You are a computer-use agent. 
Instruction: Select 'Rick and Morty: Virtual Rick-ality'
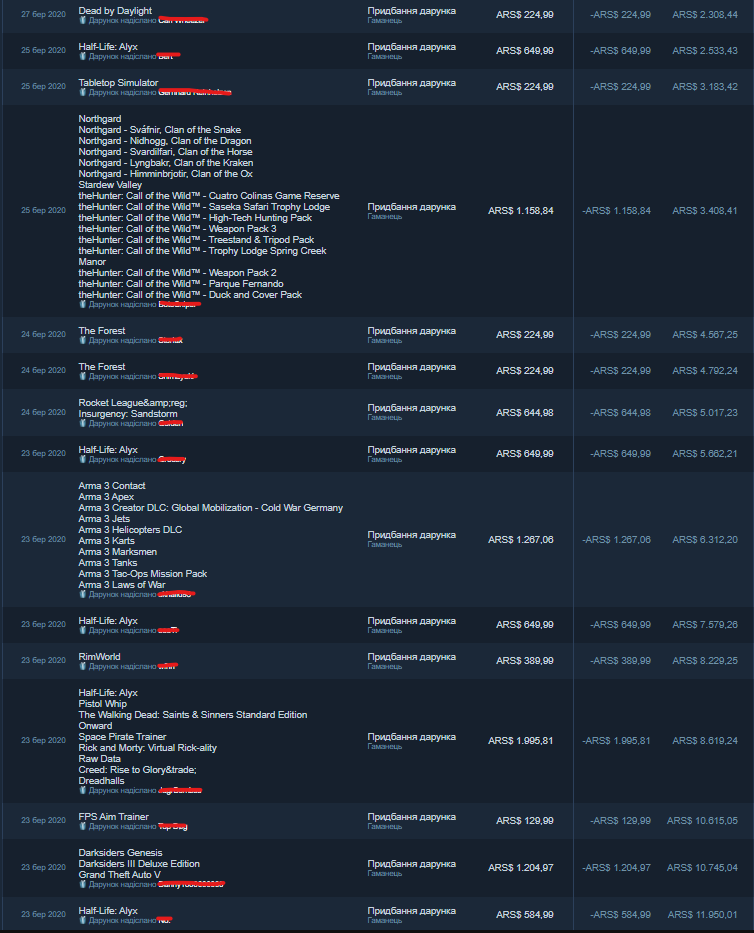tap(148, 747)
